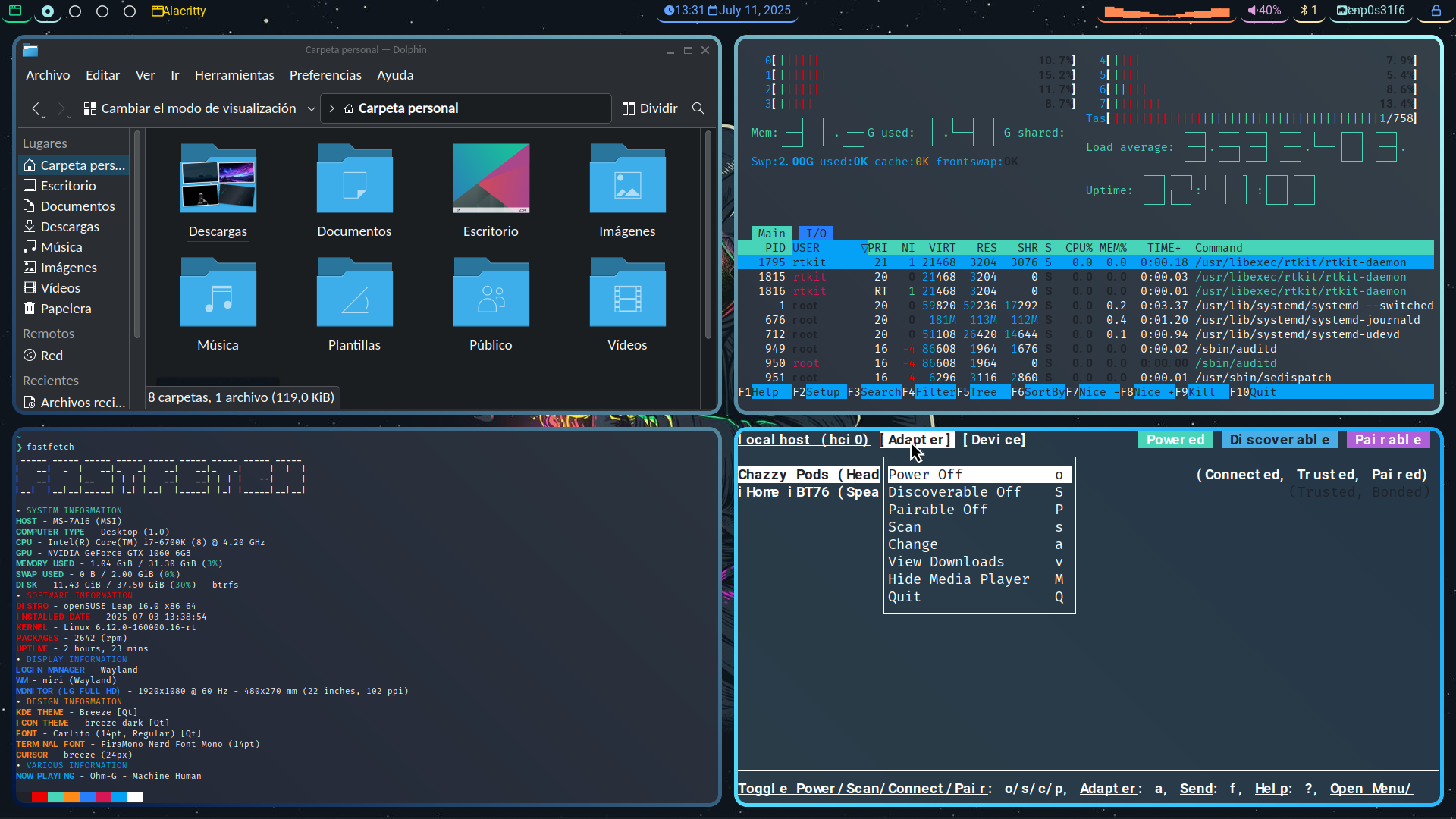Click htop F3 Search button

pos(874,392)
